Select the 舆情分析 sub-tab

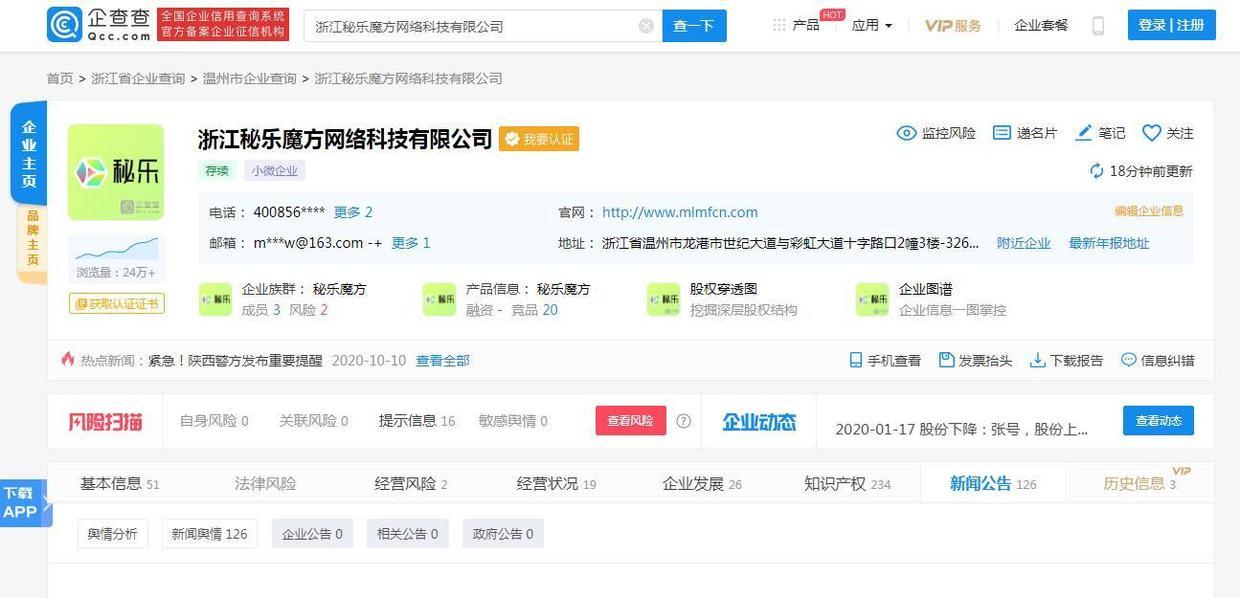pyautogui.click(x=113, y=534)
